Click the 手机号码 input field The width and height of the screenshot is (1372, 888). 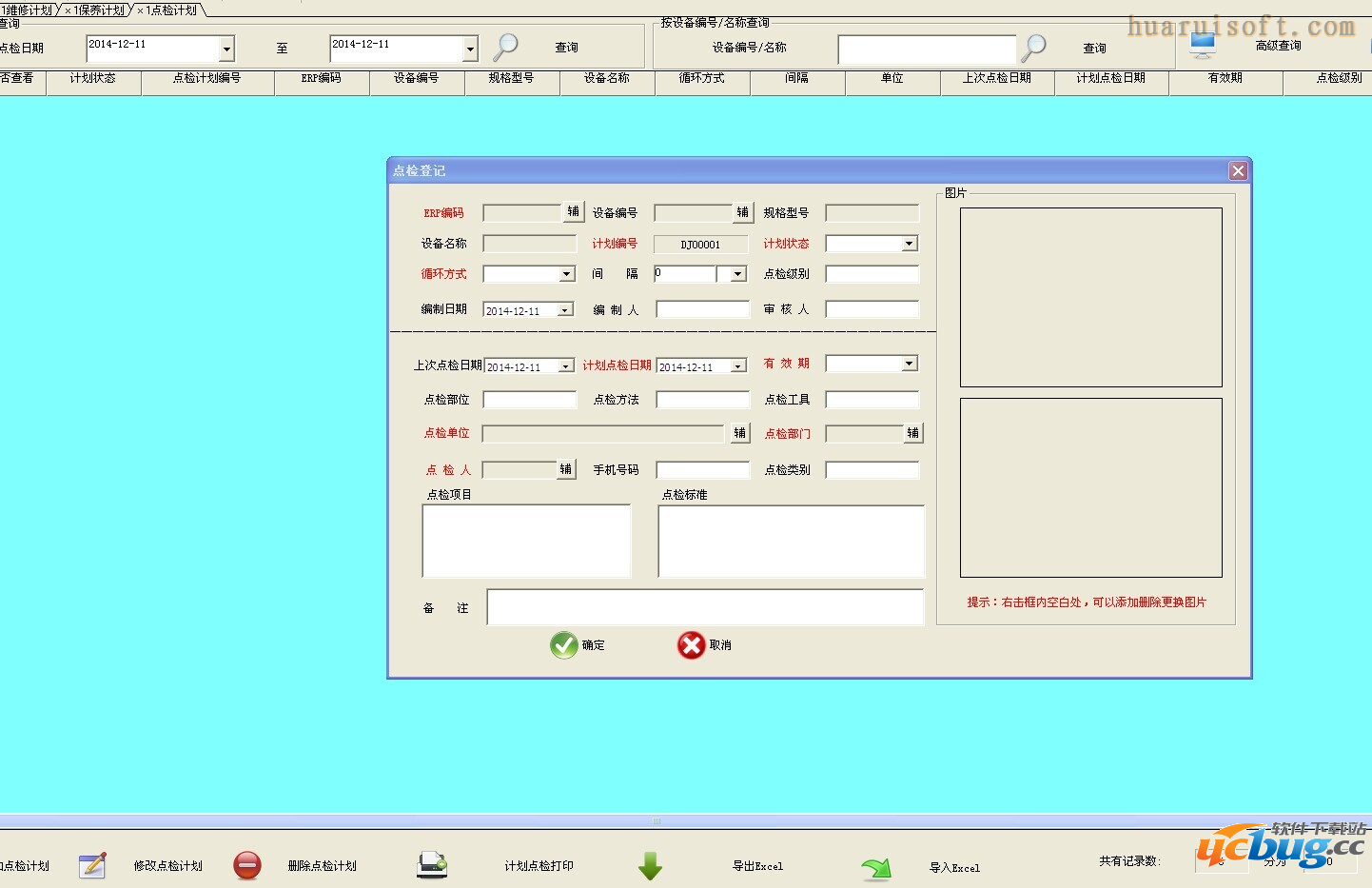(x=703, y=470)
